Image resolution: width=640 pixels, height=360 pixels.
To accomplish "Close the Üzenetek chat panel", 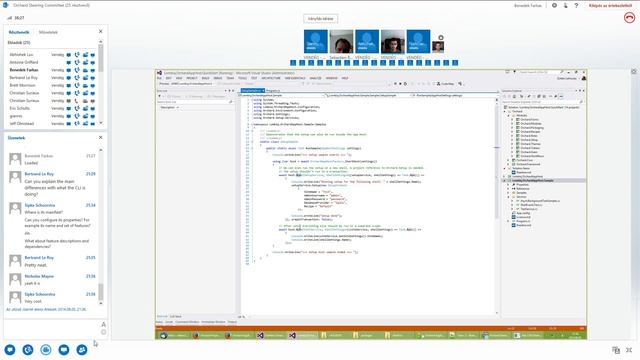I will [101, 138].
